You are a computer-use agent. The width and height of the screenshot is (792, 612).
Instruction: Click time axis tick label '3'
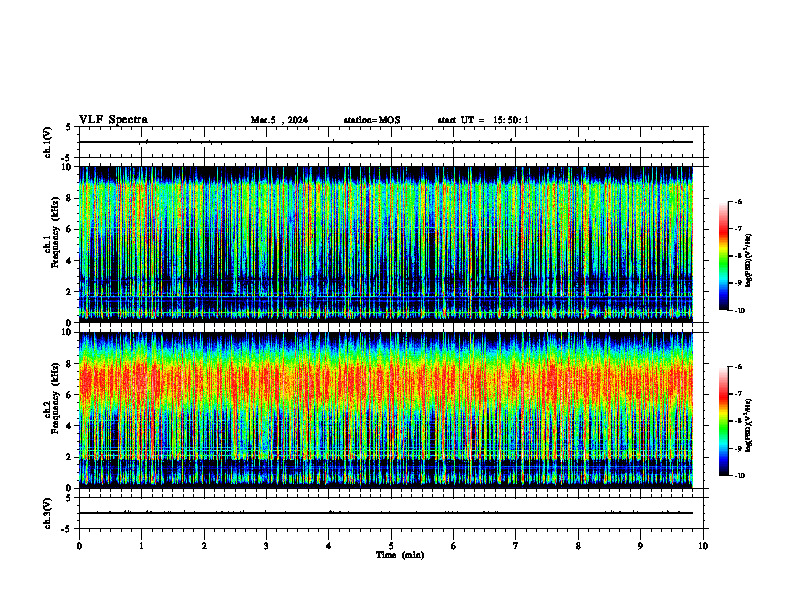(266, 546)
